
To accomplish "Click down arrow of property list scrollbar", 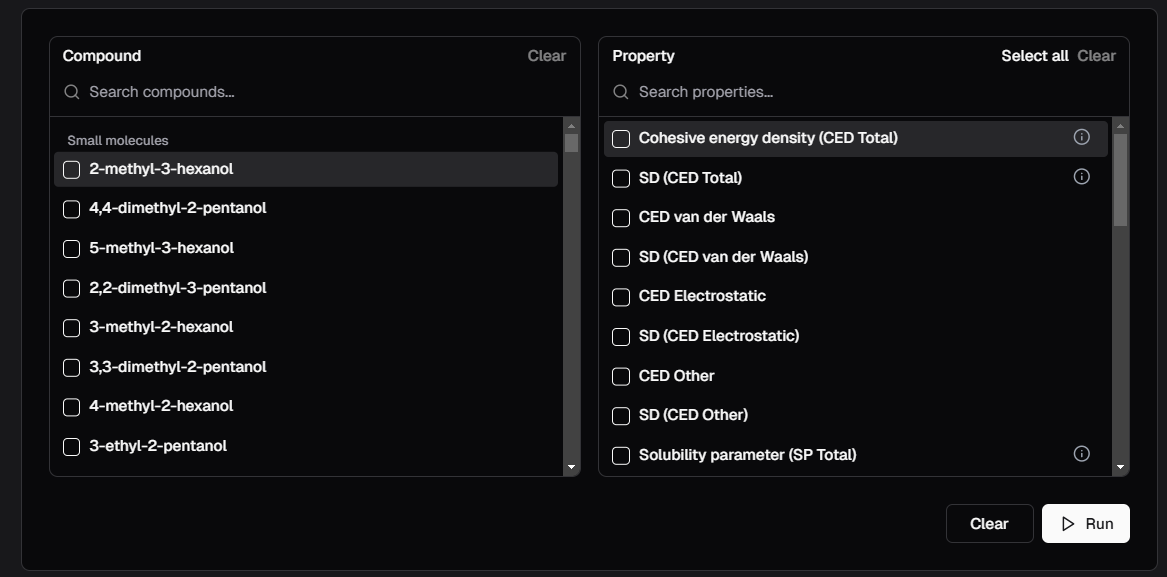I will point(1120,467).
